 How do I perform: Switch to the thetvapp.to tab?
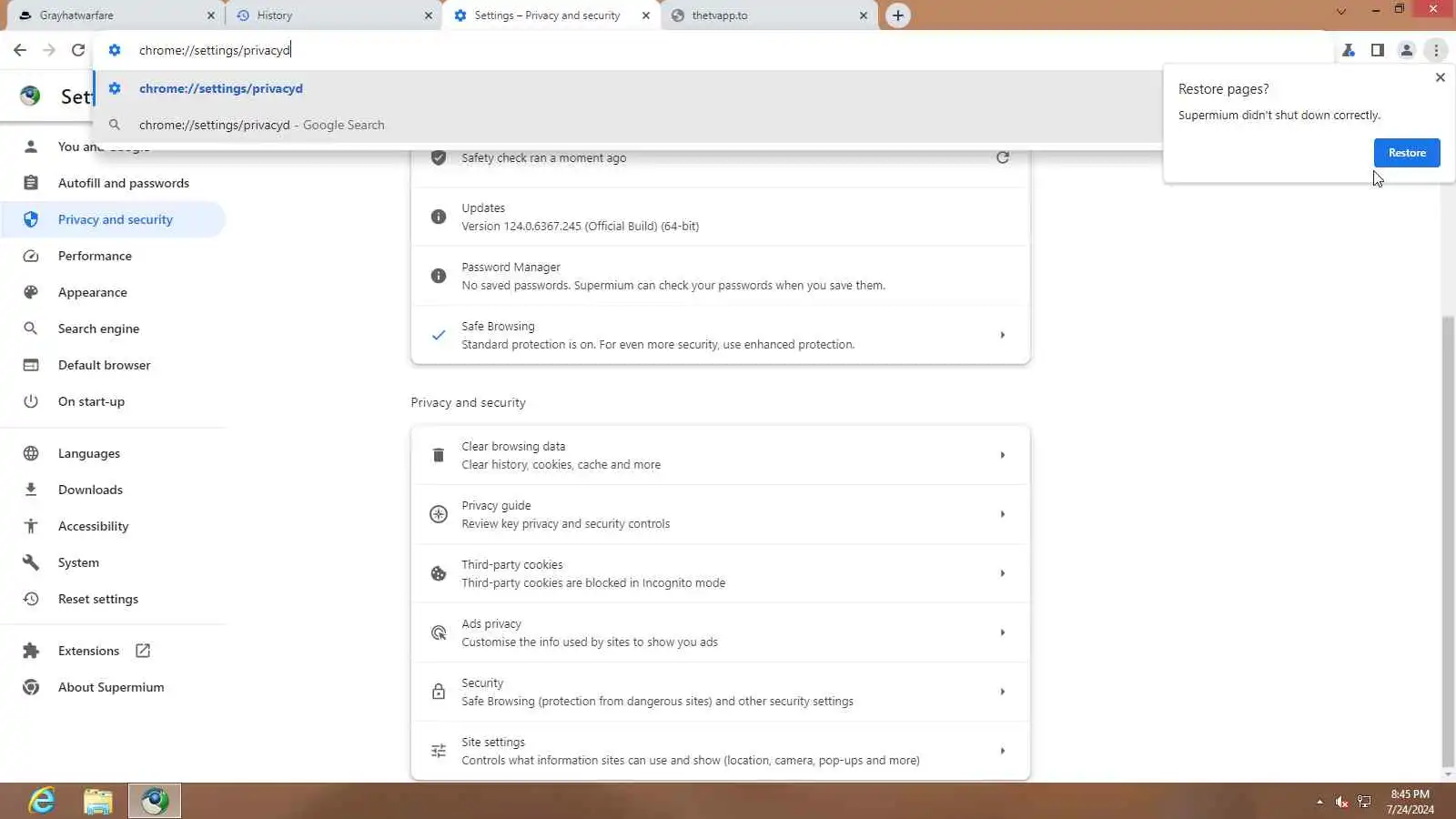(769, 15)
